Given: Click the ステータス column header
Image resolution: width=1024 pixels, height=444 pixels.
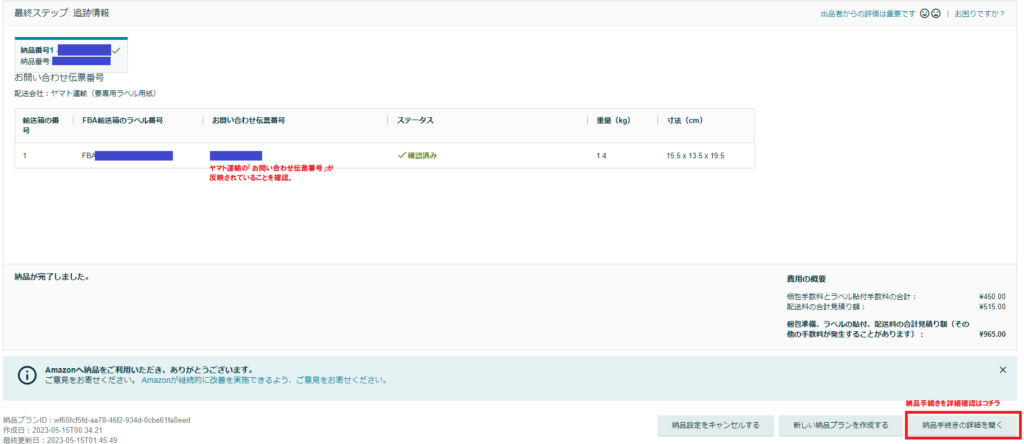Looking at the screenshot, I should click(415, 121).
